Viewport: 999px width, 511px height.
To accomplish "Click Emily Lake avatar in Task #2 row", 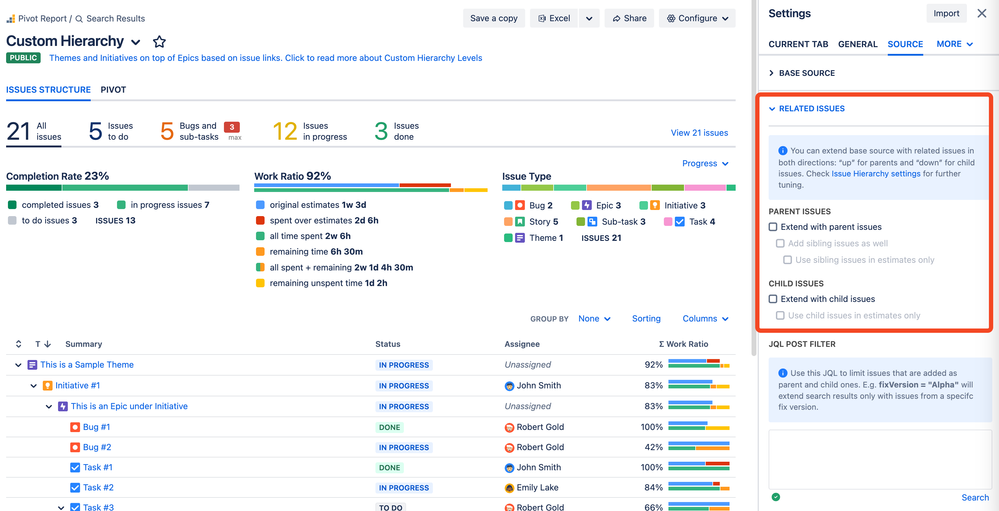I will pos(510,488).
